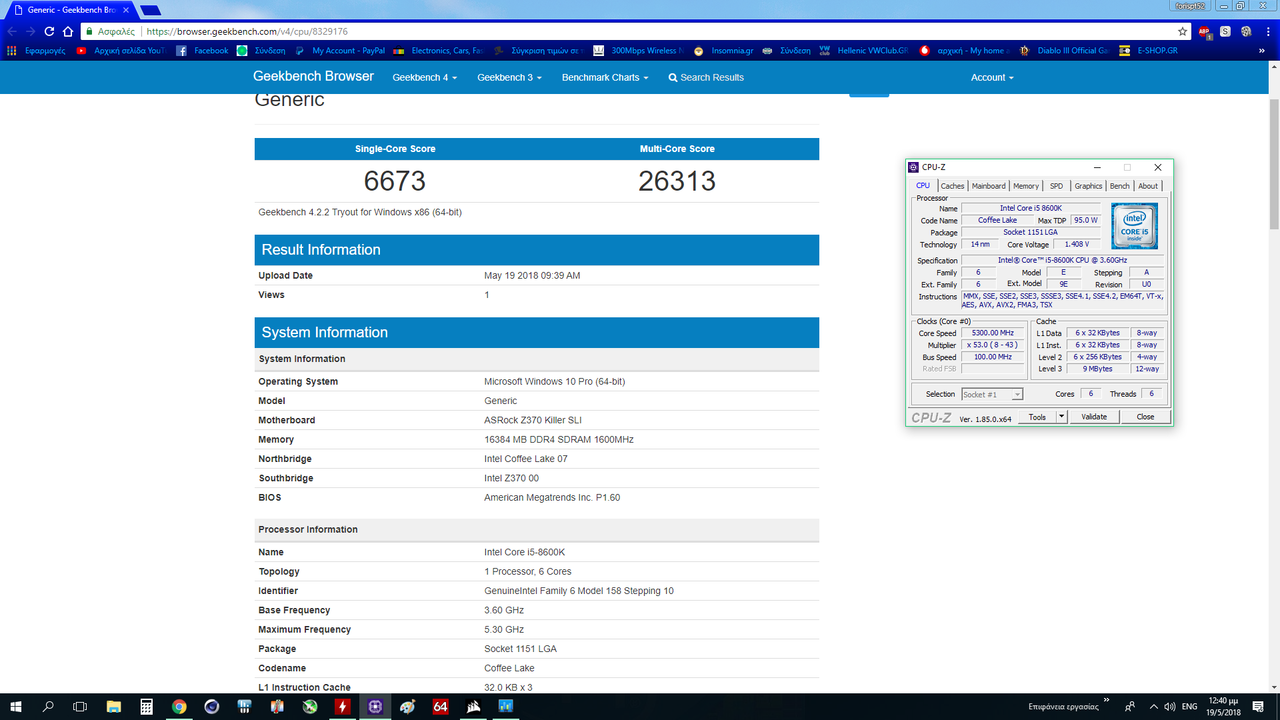The height and width of the screenshot is (720, 1280).
Task: Open the AIDA64 taskbar icon
Action: (x=441, y=706)
